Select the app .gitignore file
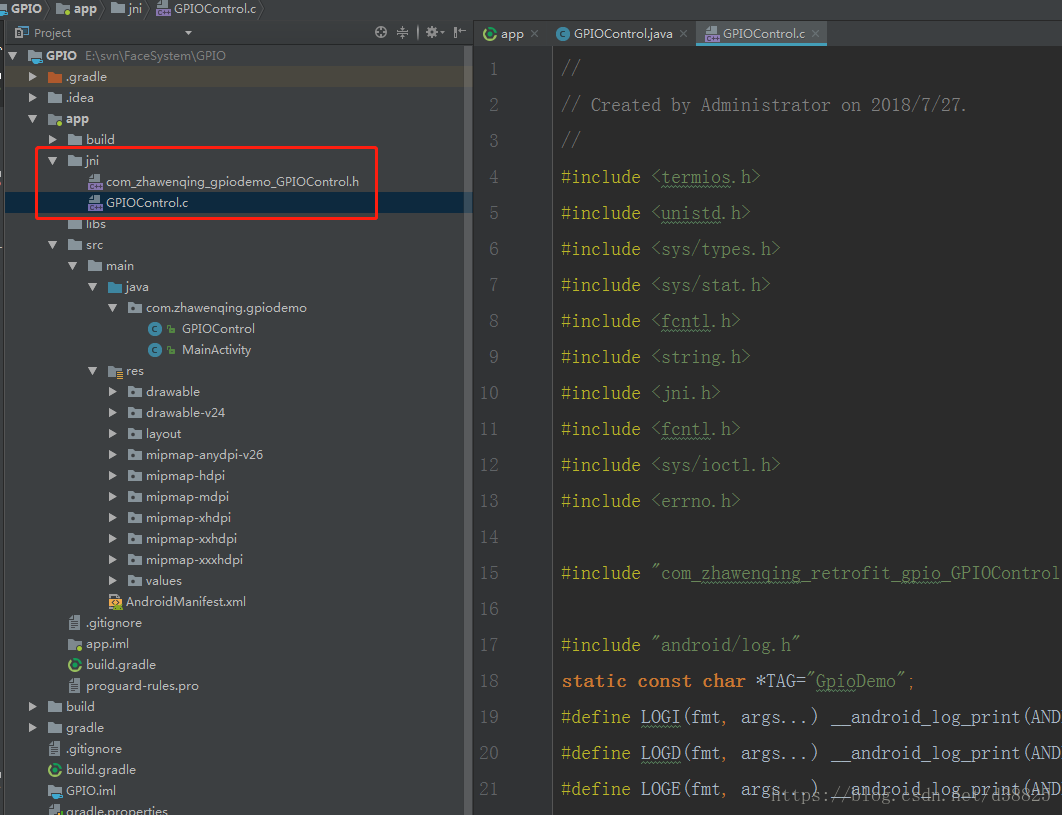 113,623
